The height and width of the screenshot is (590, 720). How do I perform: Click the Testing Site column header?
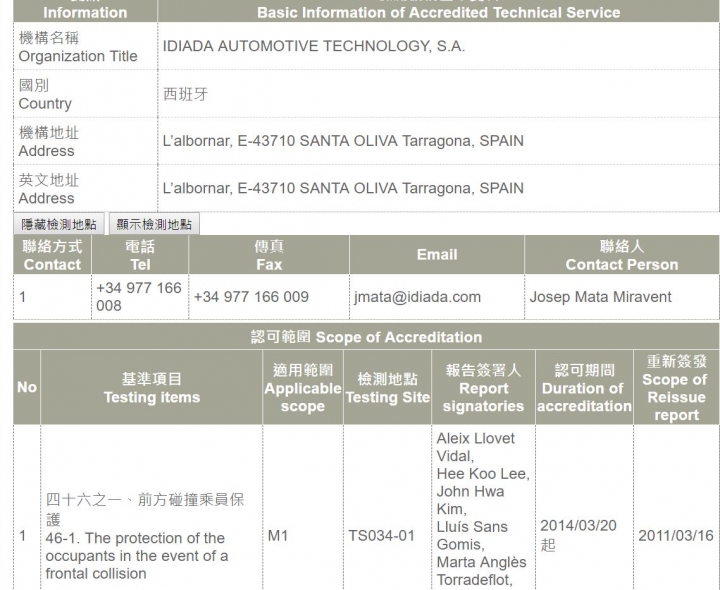pos(387,388)
